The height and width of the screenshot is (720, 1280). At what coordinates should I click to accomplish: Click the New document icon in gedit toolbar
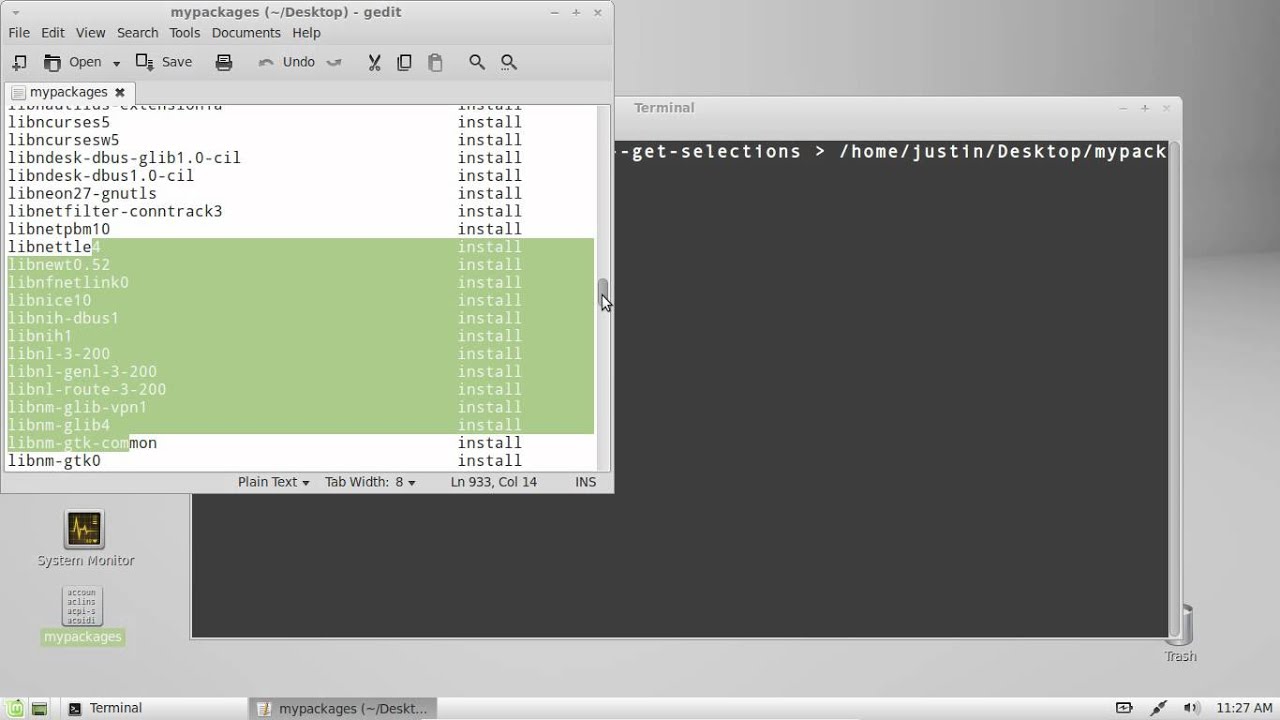click(19, 62)
